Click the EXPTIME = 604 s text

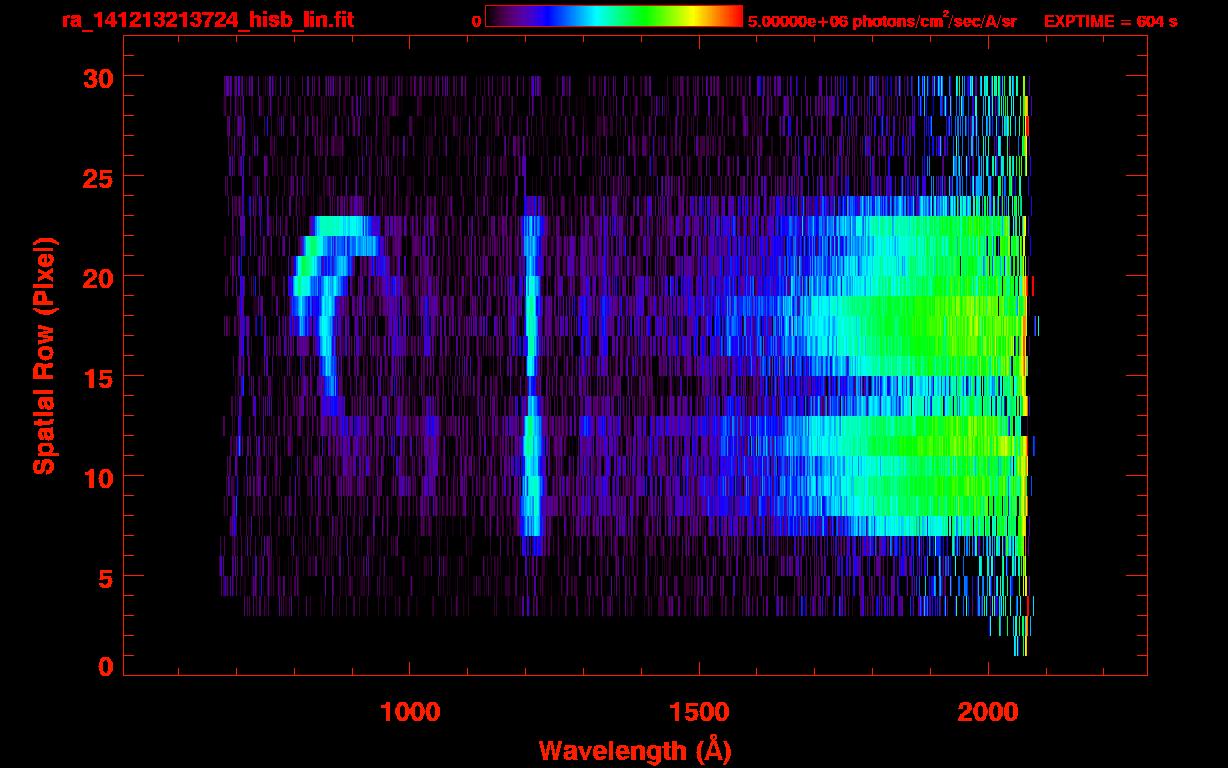1110,21
